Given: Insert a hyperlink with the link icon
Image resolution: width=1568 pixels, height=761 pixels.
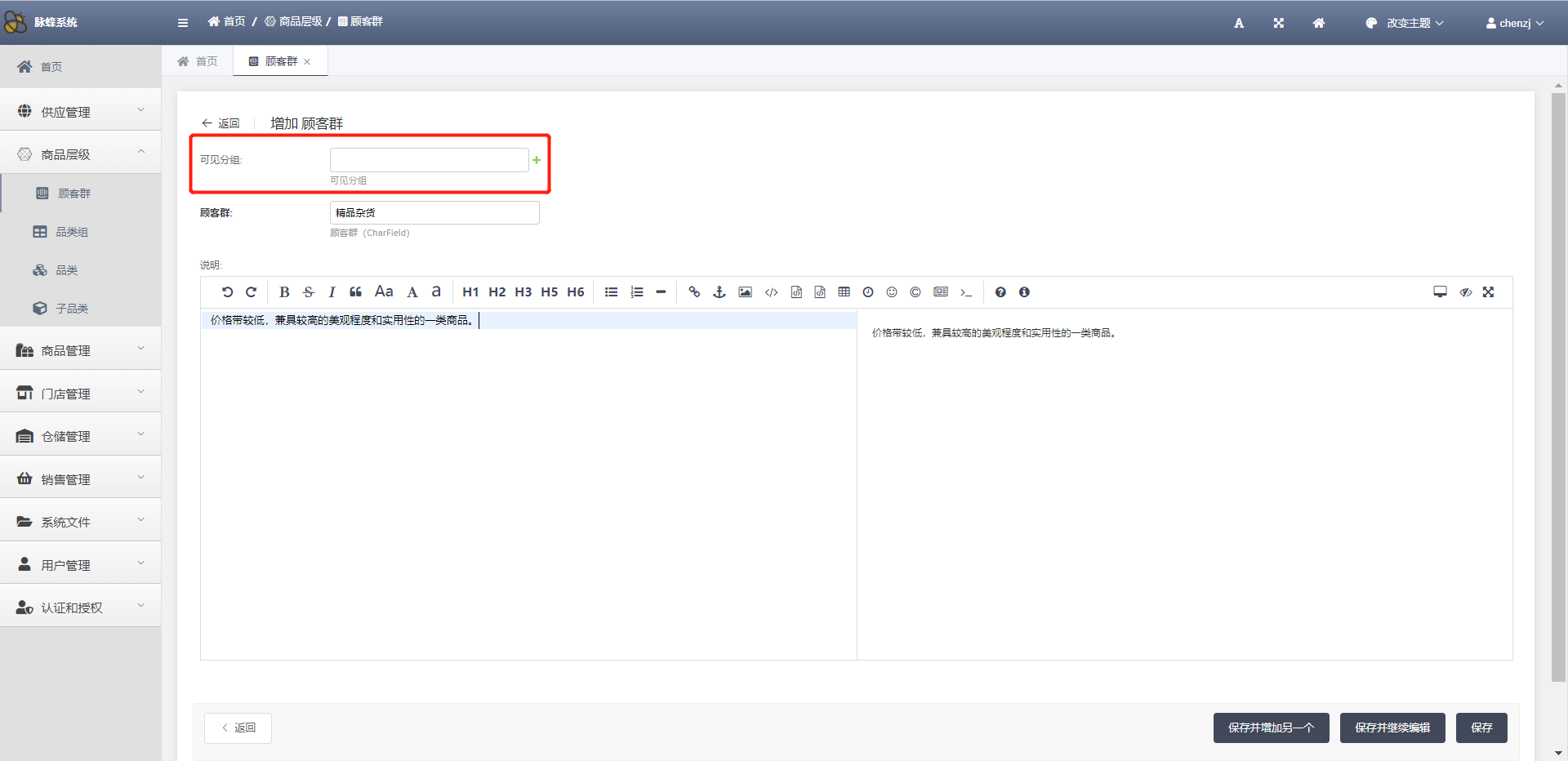Looking at the screenshot, I should 694,292.
